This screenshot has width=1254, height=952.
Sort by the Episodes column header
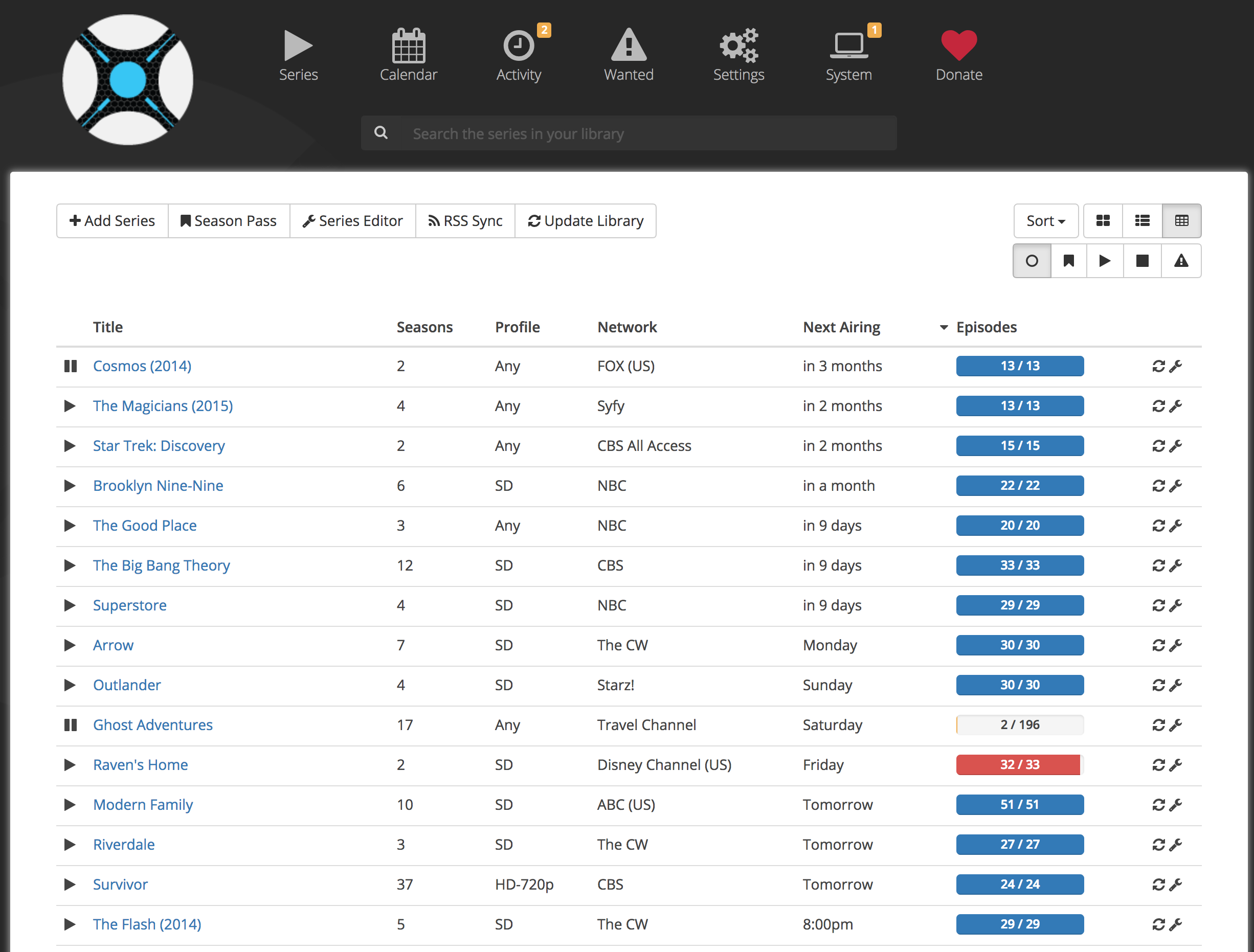(986, 327)
